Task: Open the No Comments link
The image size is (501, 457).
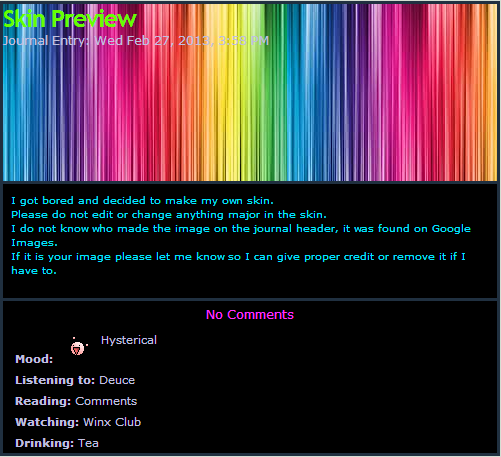Action: click(250, 315)
